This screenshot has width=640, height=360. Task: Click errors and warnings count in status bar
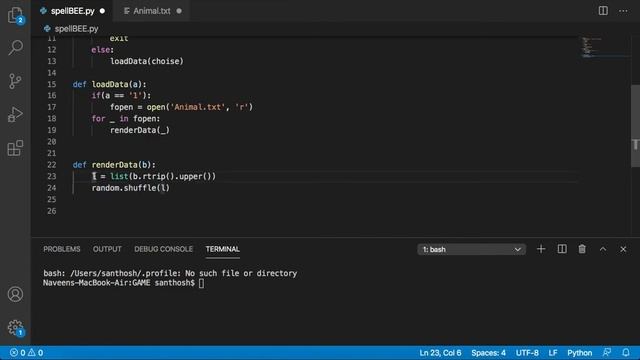coord(27,353)
